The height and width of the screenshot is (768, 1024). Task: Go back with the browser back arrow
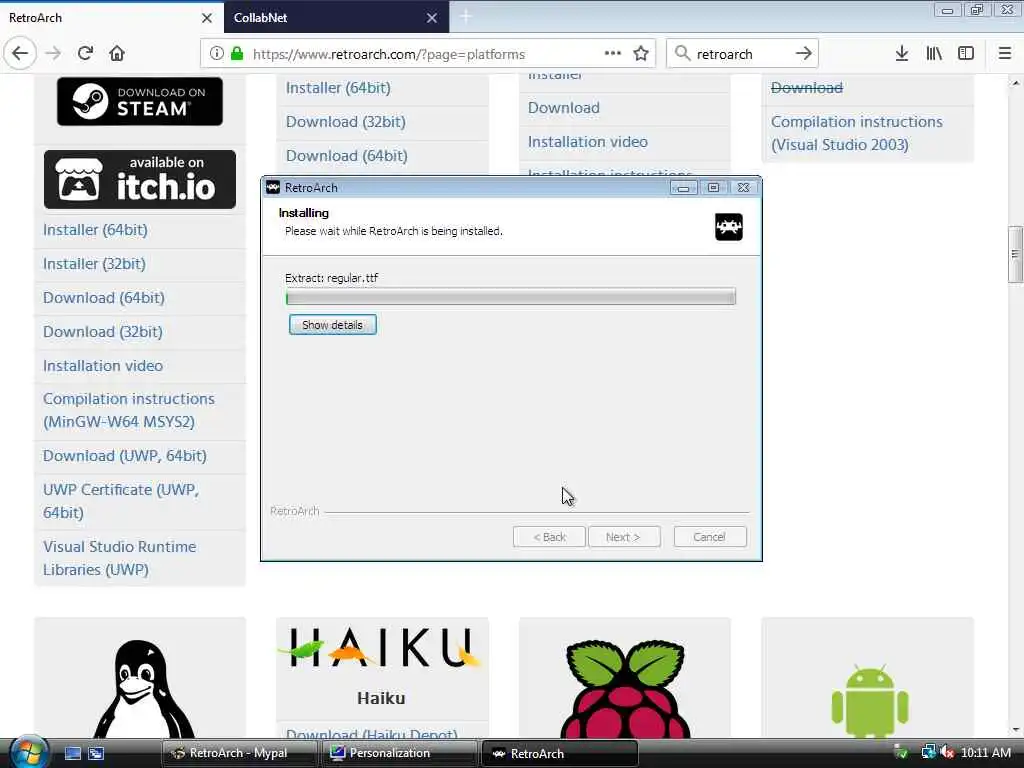pyautogui.click(x=20, y=54)
